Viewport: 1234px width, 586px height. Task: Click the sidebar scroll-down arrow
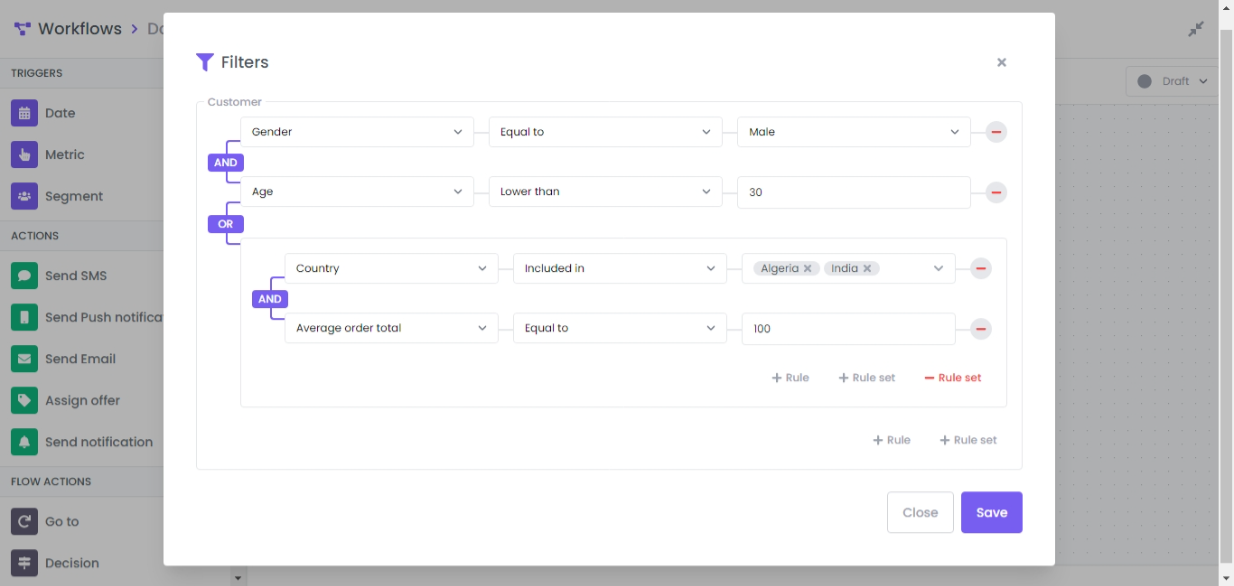pyautogui.click(x=238, y=578)
